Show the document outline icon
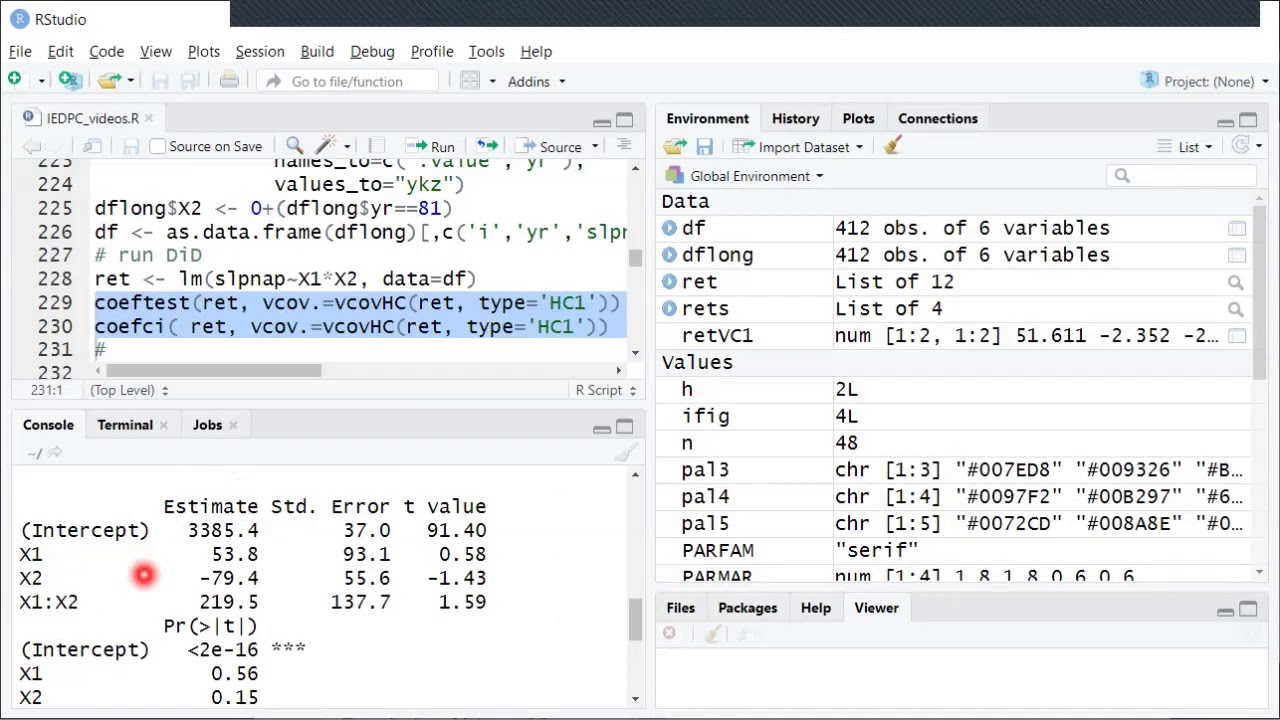Screen dimensions: 1280x720 point(624,146)
